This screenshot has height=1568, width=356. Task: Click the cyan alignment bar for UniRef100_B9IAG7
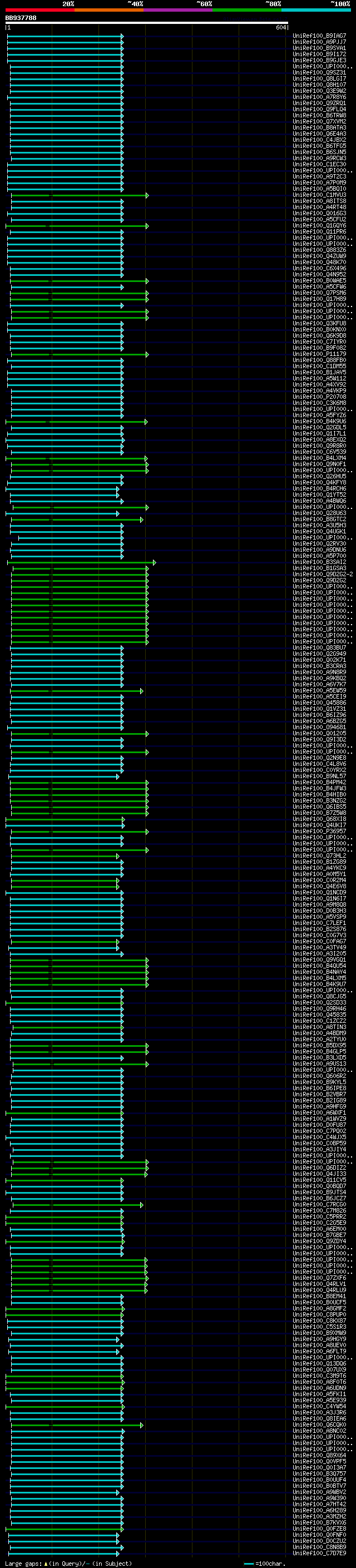(65, 37)
